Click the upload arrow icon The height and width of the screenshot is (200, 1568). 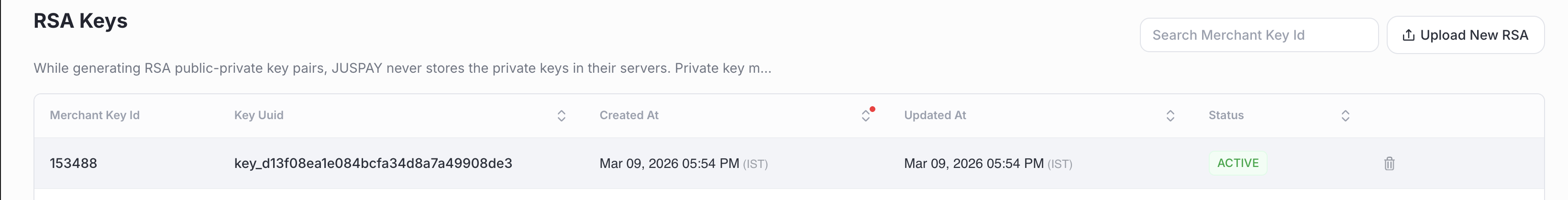pos(1408,35)
